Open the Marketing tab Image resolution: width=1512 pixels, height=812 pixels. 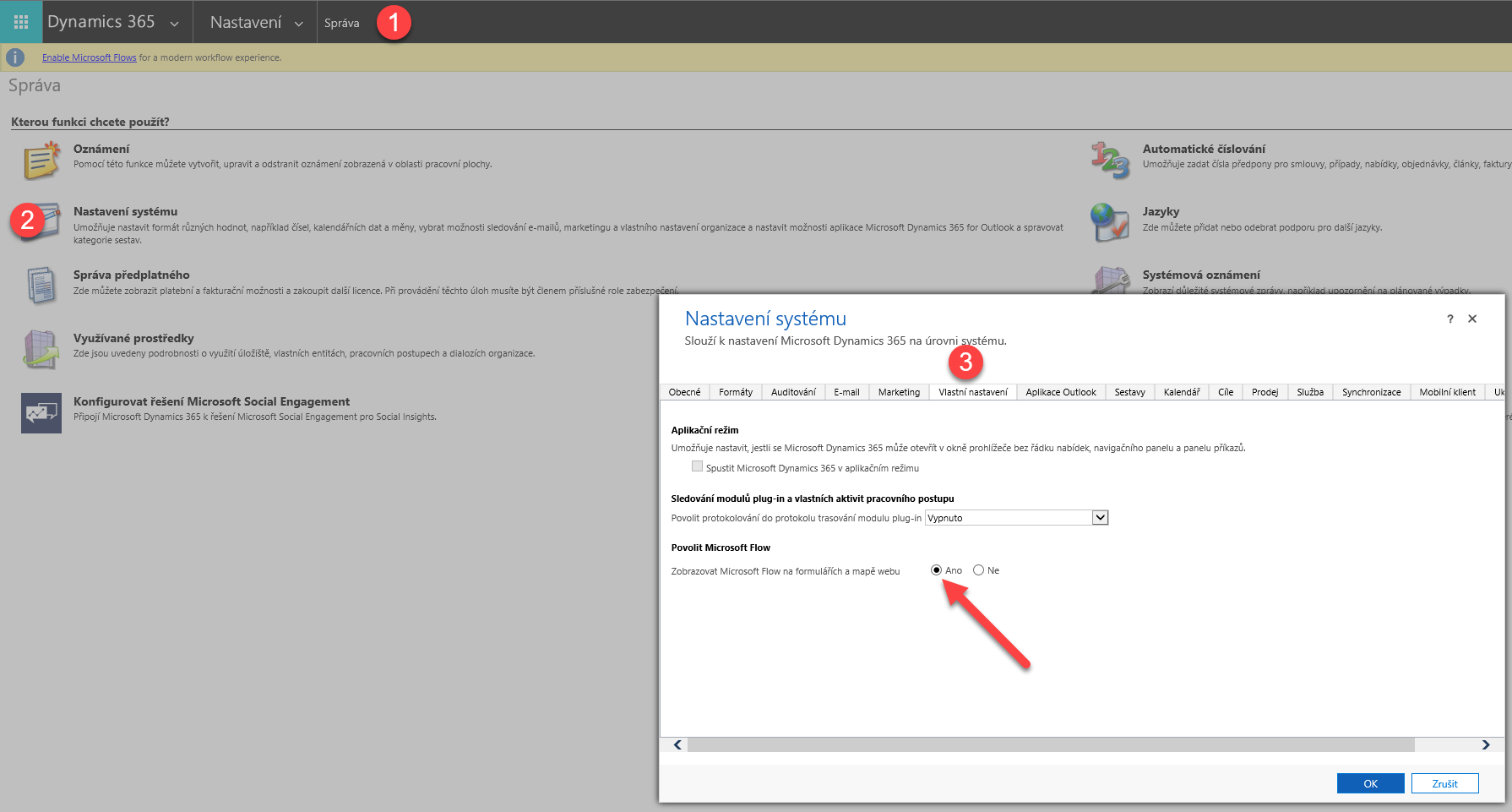[x=899, y=392]
